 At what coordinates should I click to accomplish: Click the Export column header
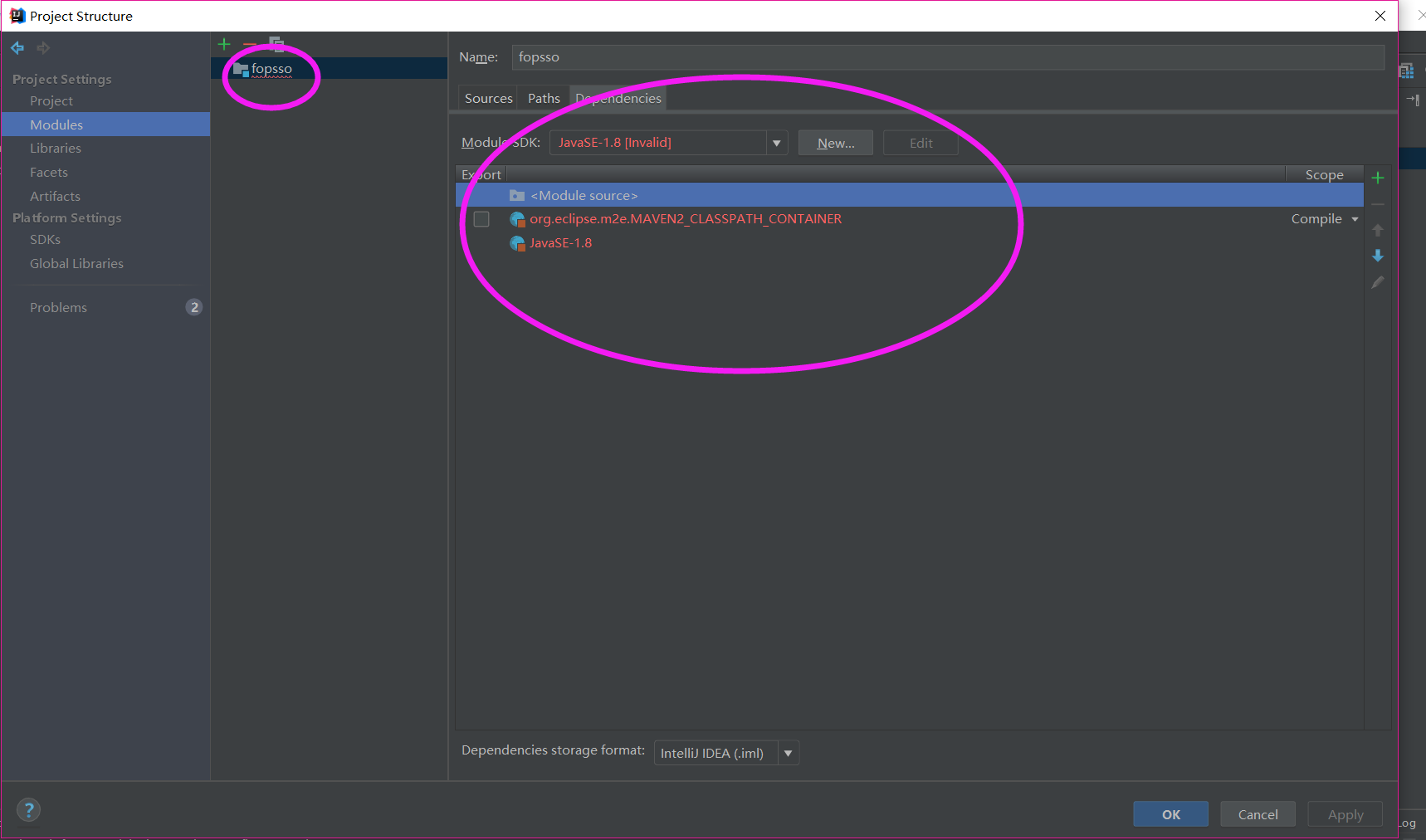(481, 174)
